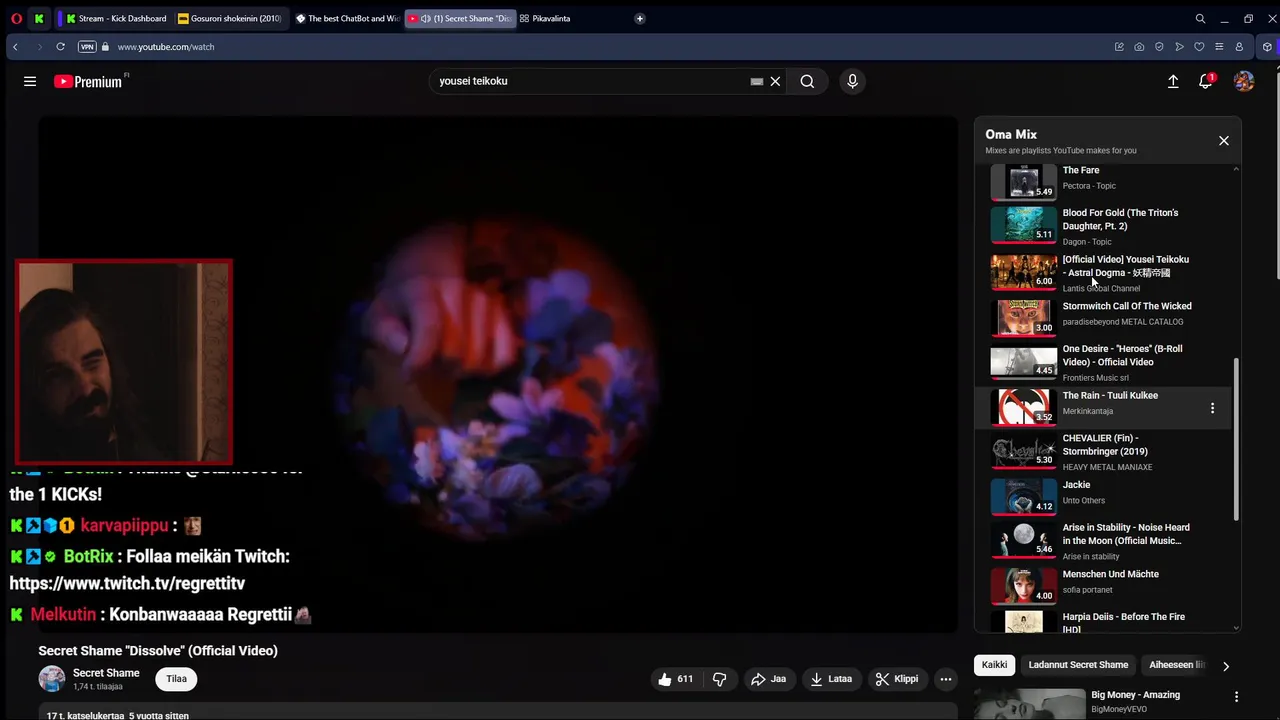Select Ladannut Secret Shame filter chip
The image size is (1280, 720).
1078,665
